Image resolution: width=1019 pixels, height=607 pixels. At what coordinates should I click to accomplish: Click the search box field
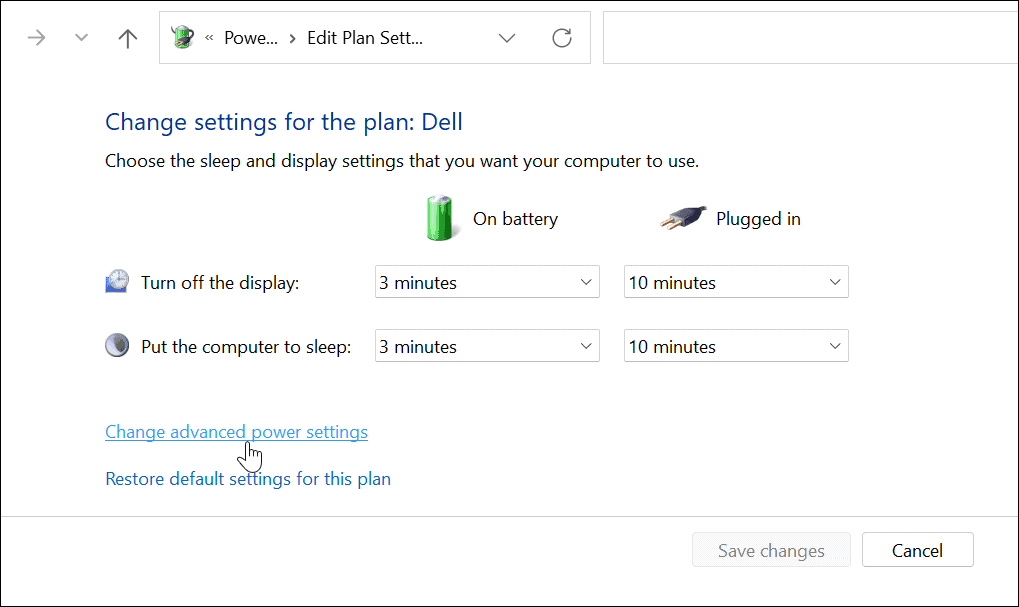810,38
